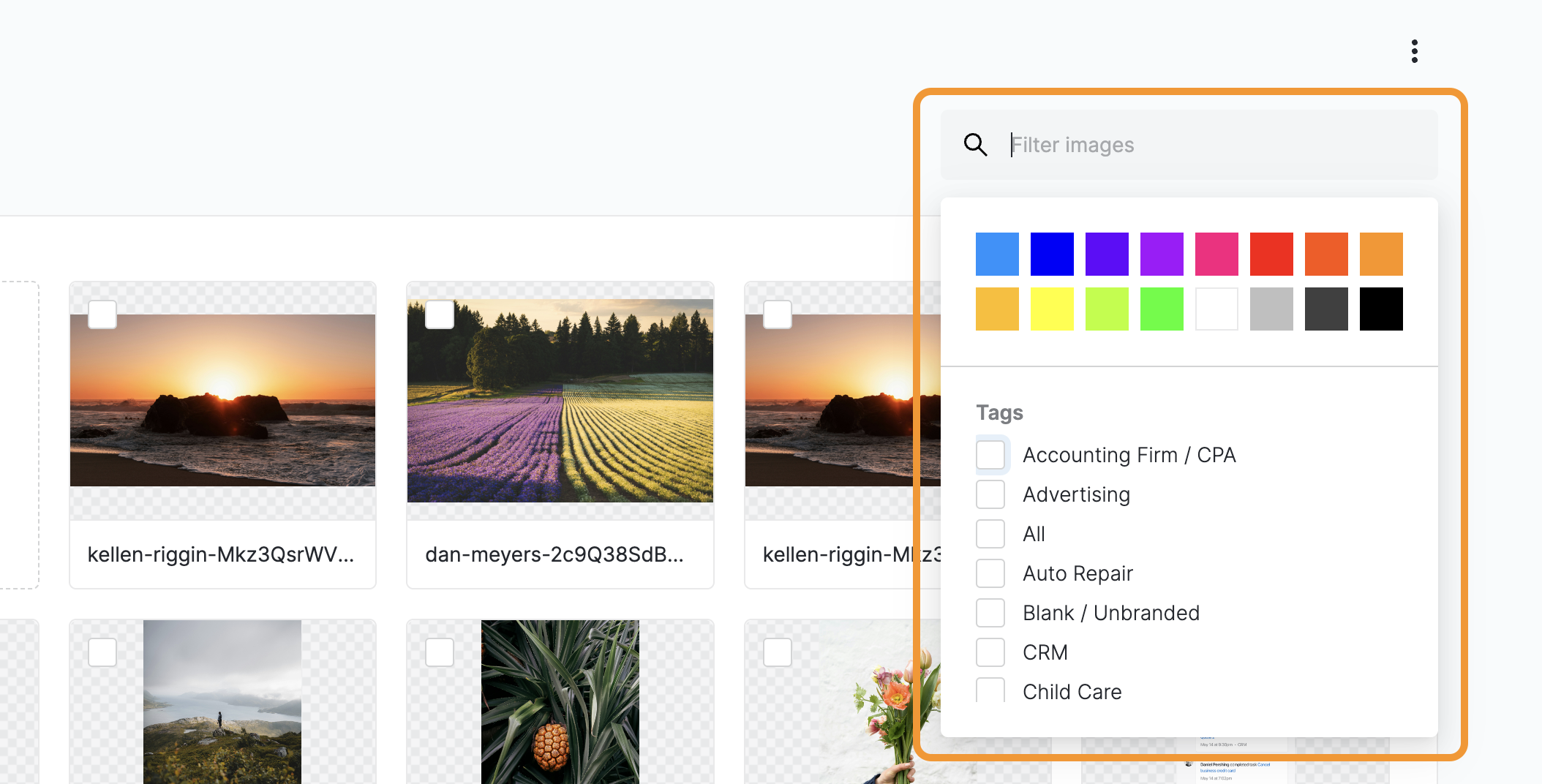Choose the bright yellow color swatch
Image resolution: width=1542 pixels, height=784 pixels.
pyautogui.click(x=1052, y=309)
